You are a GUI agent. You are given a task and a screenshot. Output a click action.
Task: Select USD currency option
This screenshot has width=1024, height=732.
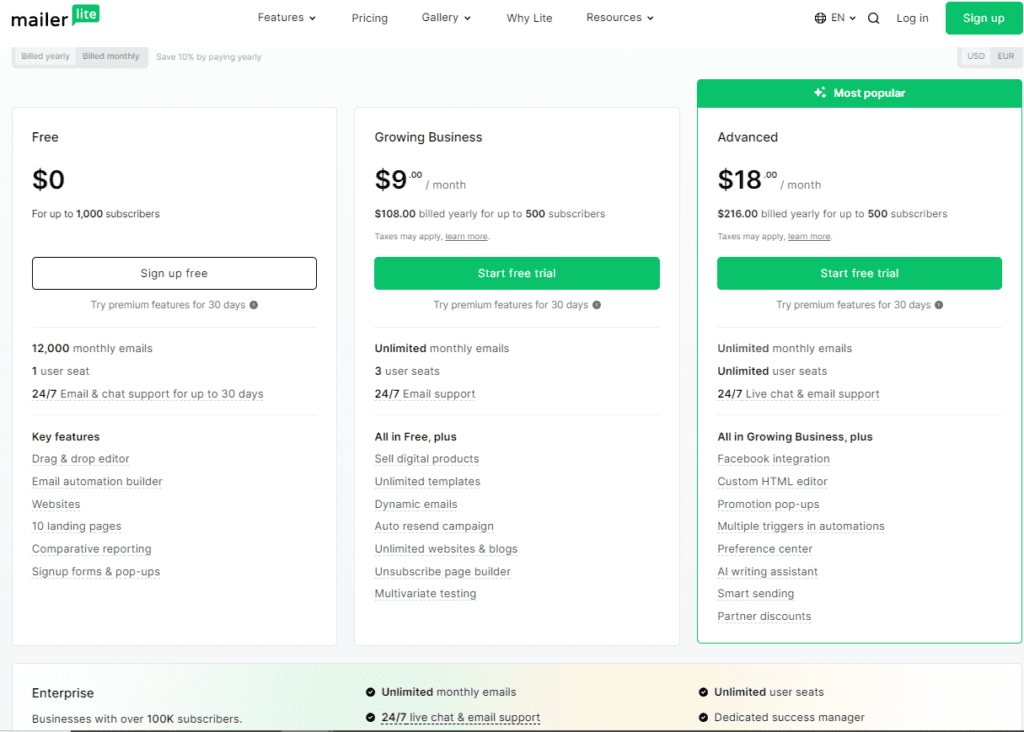pyautogui.click(x=975, y=56)
